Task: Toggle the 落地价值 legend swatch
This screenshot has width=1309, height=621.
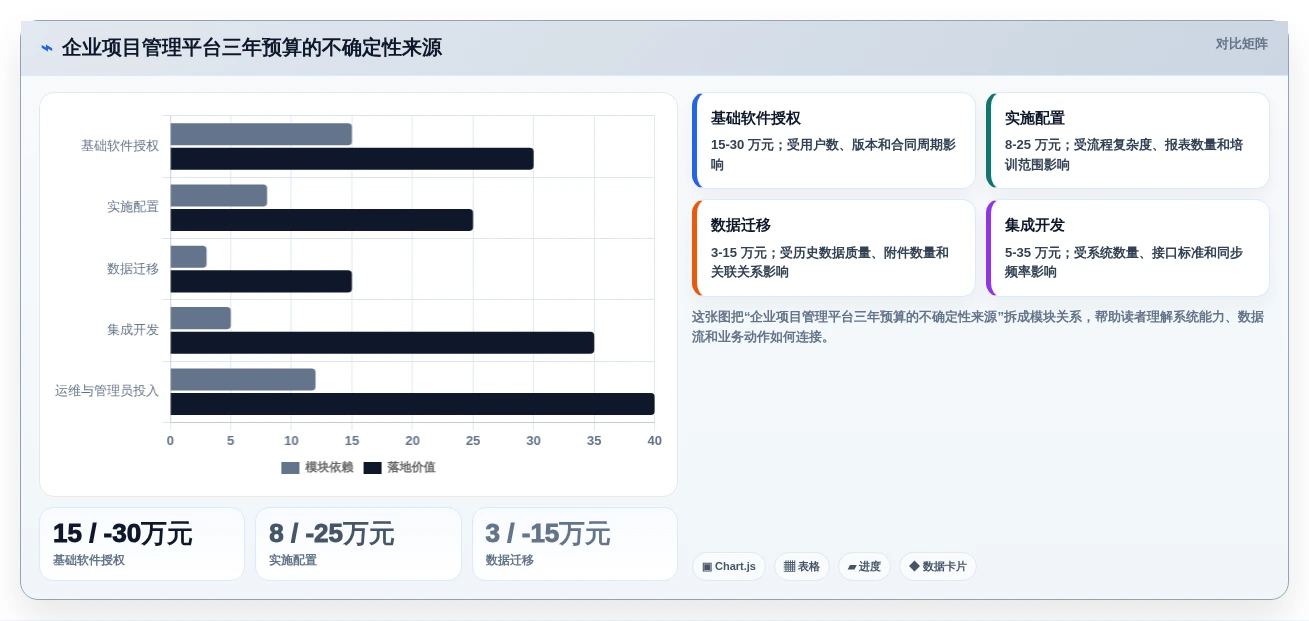Action: click(372, 468)
